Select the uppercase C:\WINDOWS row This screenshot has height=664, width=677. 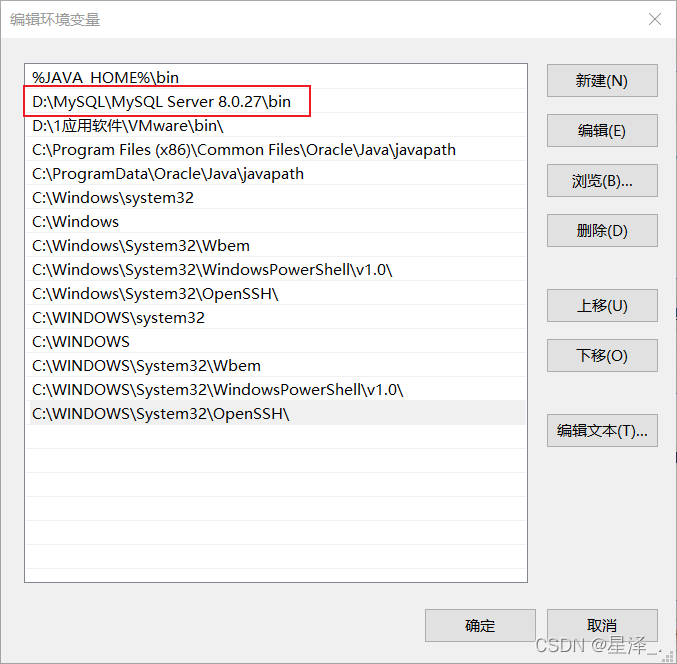(x=276, y=341)
